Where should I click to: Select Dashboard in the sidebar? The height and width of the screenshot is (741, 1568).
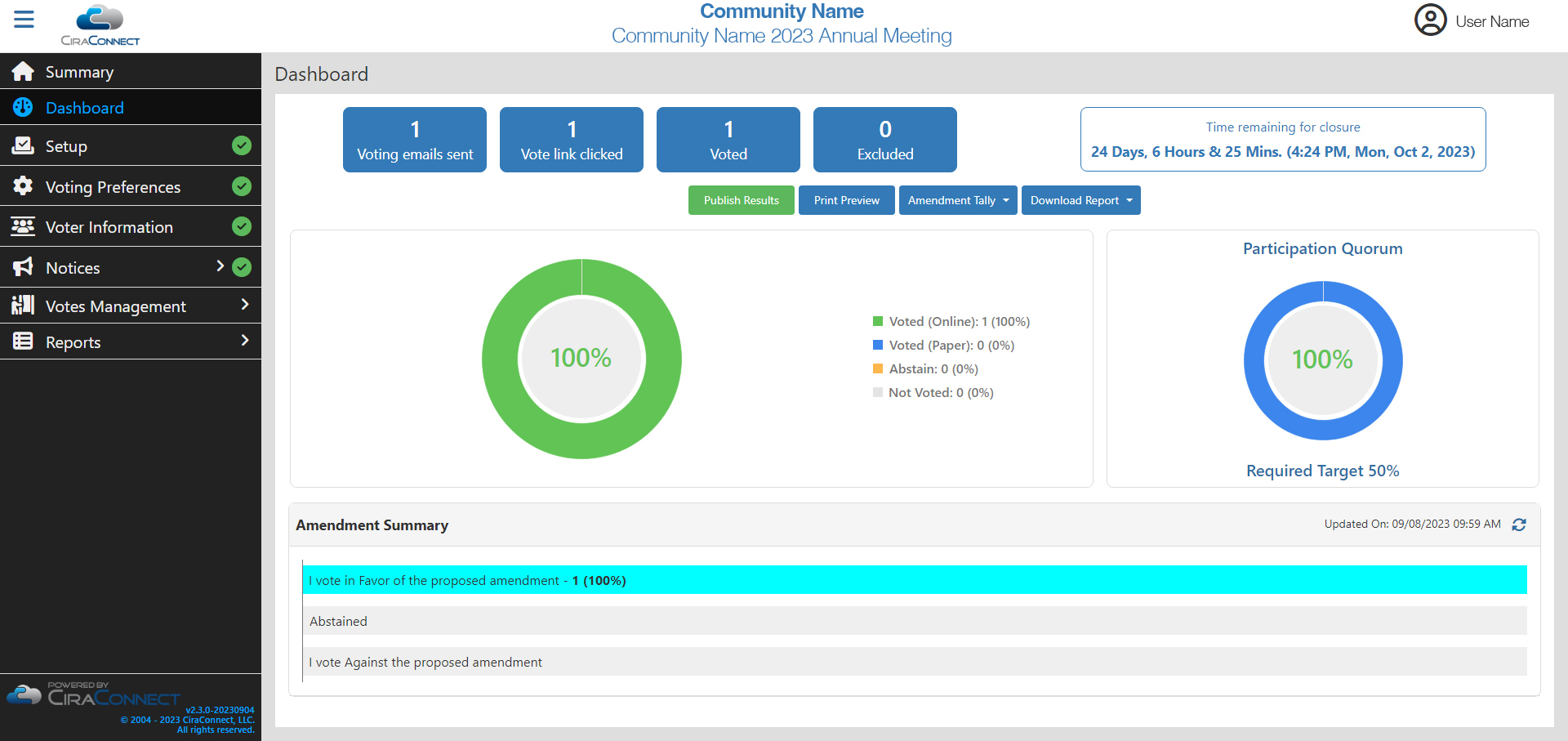point(85,108)
